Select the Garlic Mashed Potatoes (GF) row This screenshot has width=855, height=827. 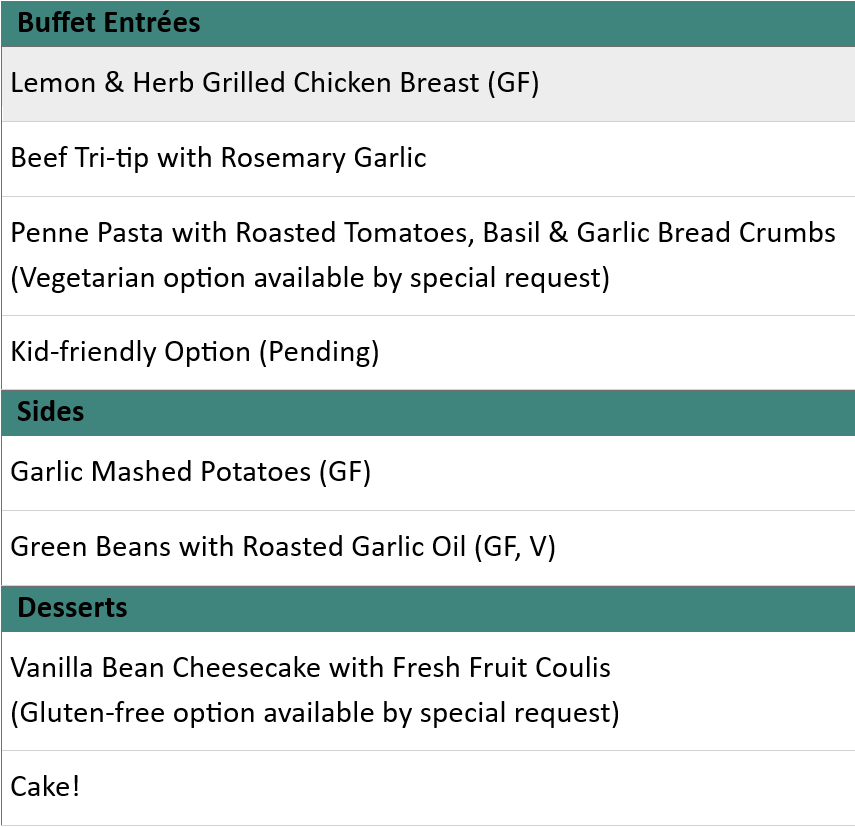(428, 473)
